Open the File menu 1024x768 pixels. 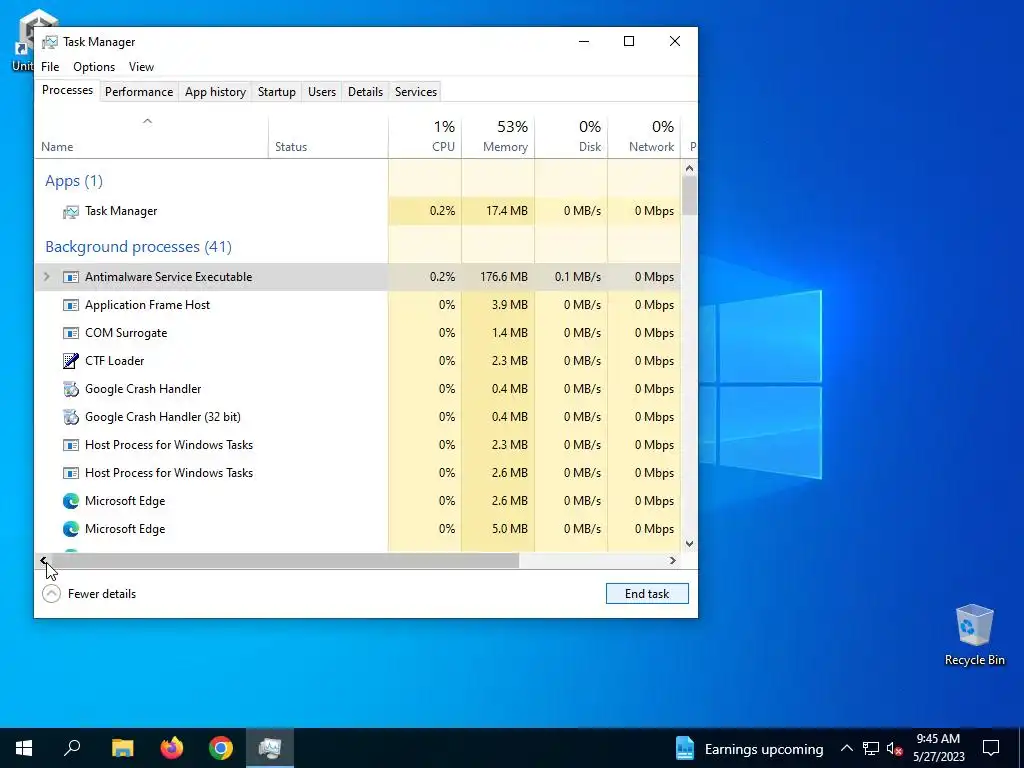pos(50,67)
